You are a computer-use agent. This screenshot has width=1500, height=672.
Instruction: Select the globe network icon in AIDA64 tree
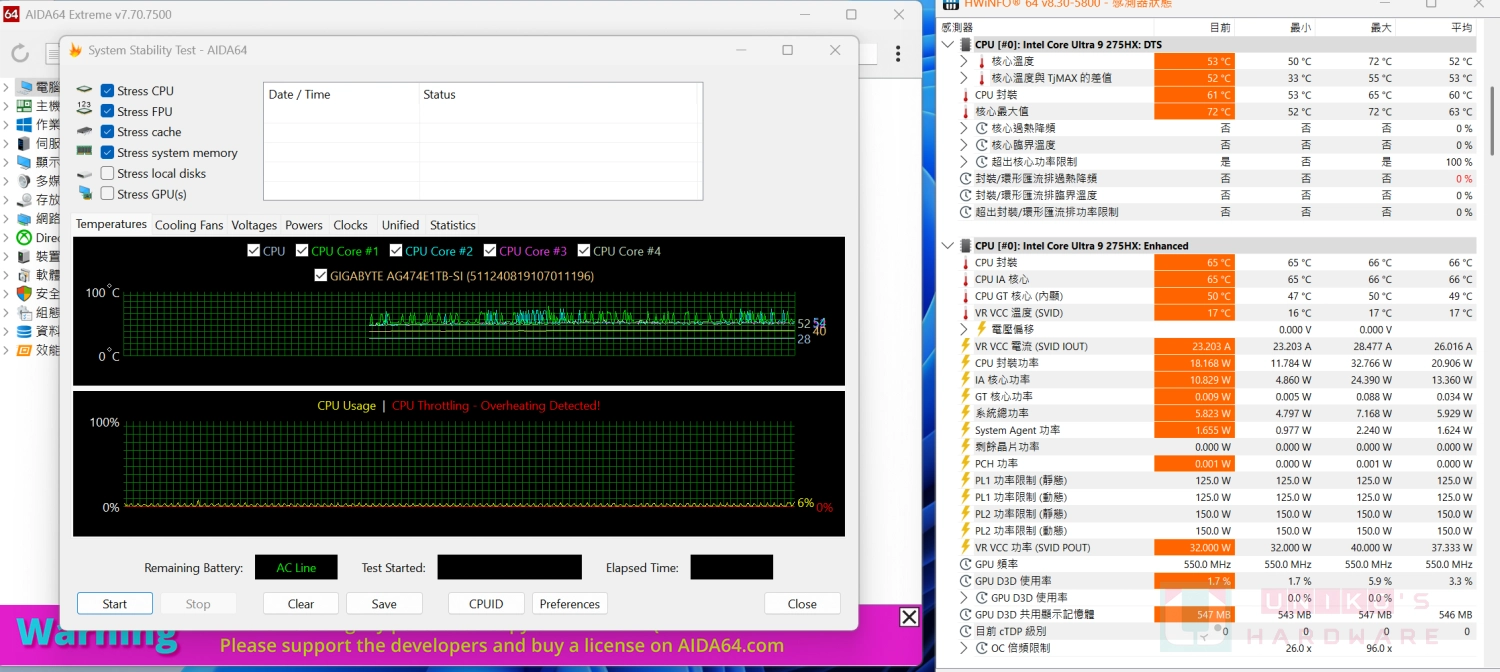[x=24, y=219]
